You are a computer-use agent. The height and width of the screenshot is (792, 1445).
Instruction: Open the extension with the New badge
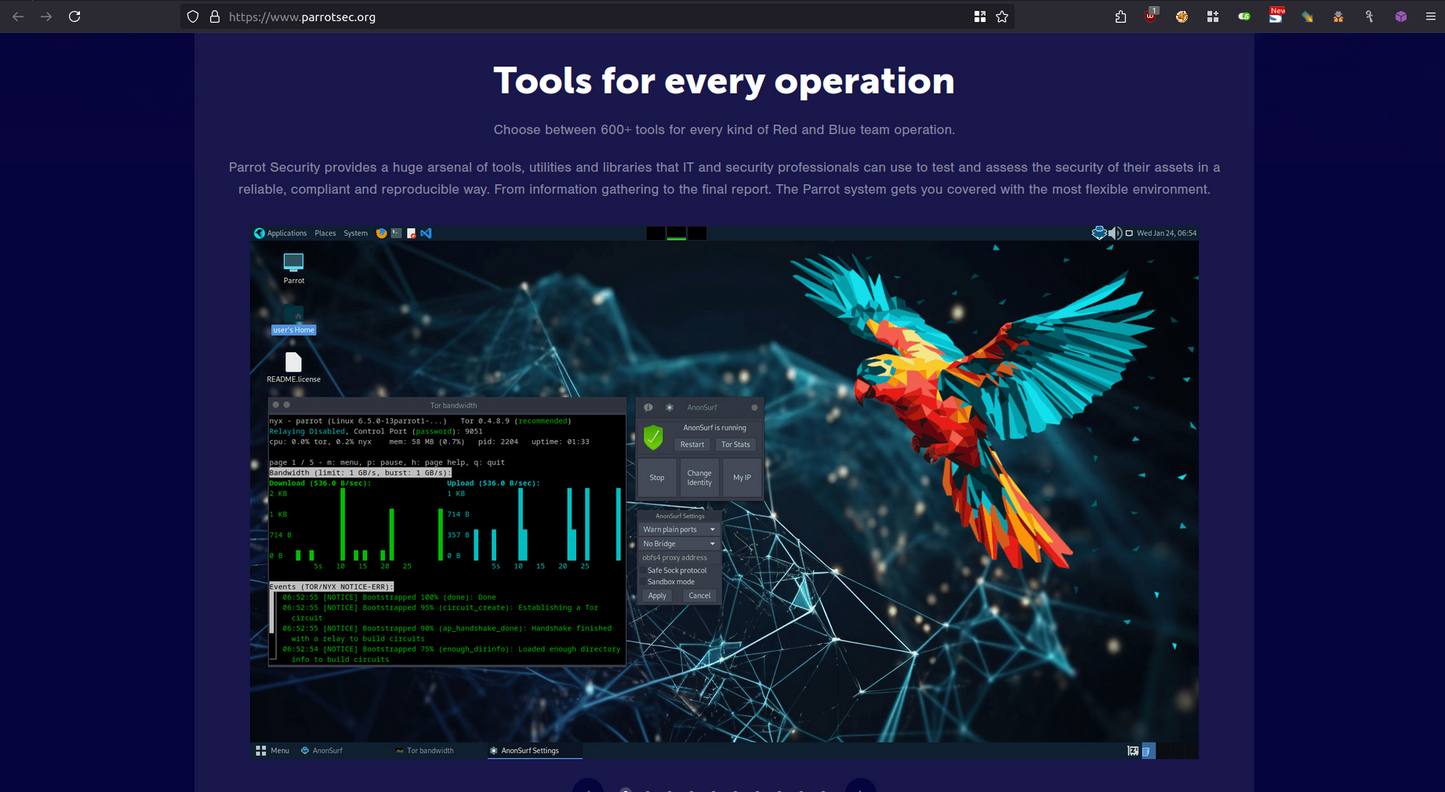pos(1276,15)
